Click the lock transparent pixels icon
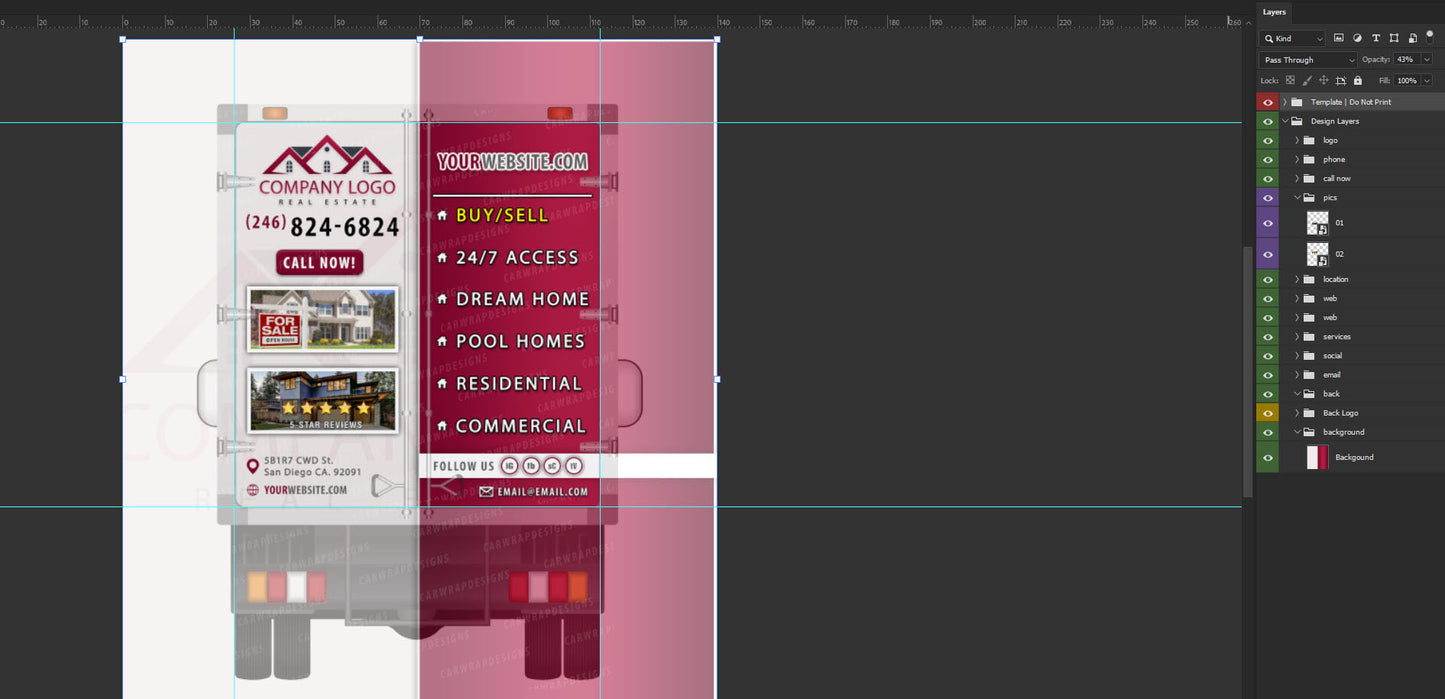The width and height of the screenshot is (1445, 699). tap(1290, 80)
